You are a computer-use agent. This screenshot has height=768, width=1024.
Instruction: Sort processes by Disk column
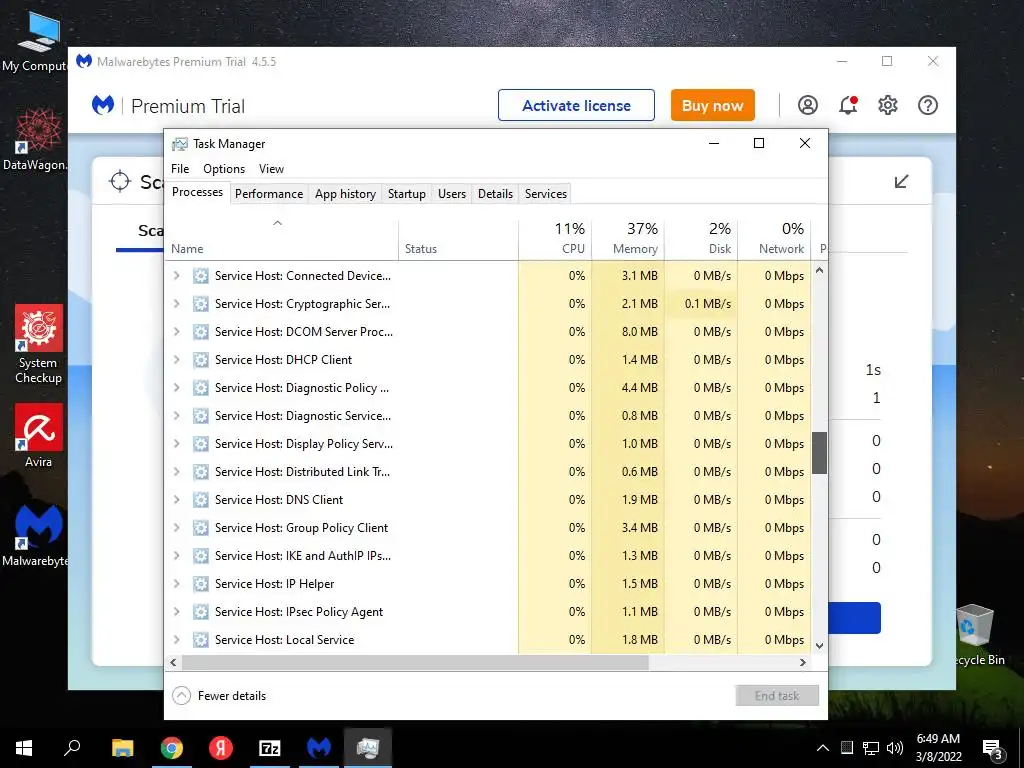[701, 240]
